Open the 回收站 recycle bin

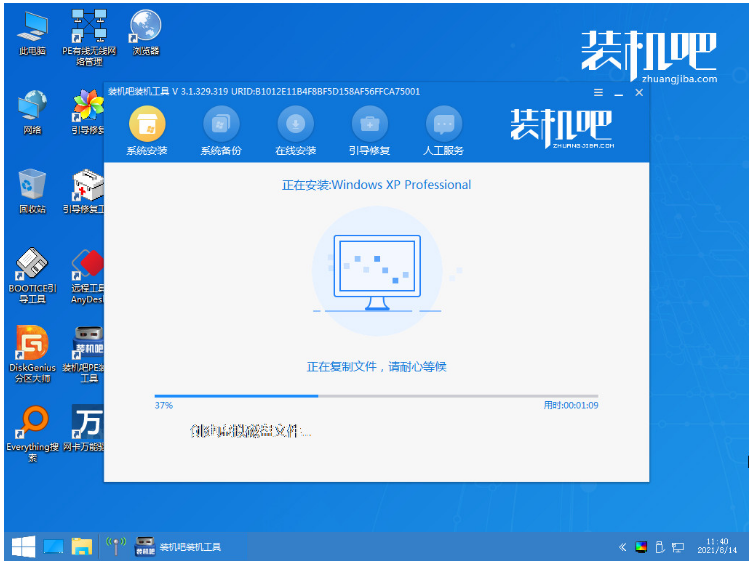pyautogui.click(x=33, y=191)
